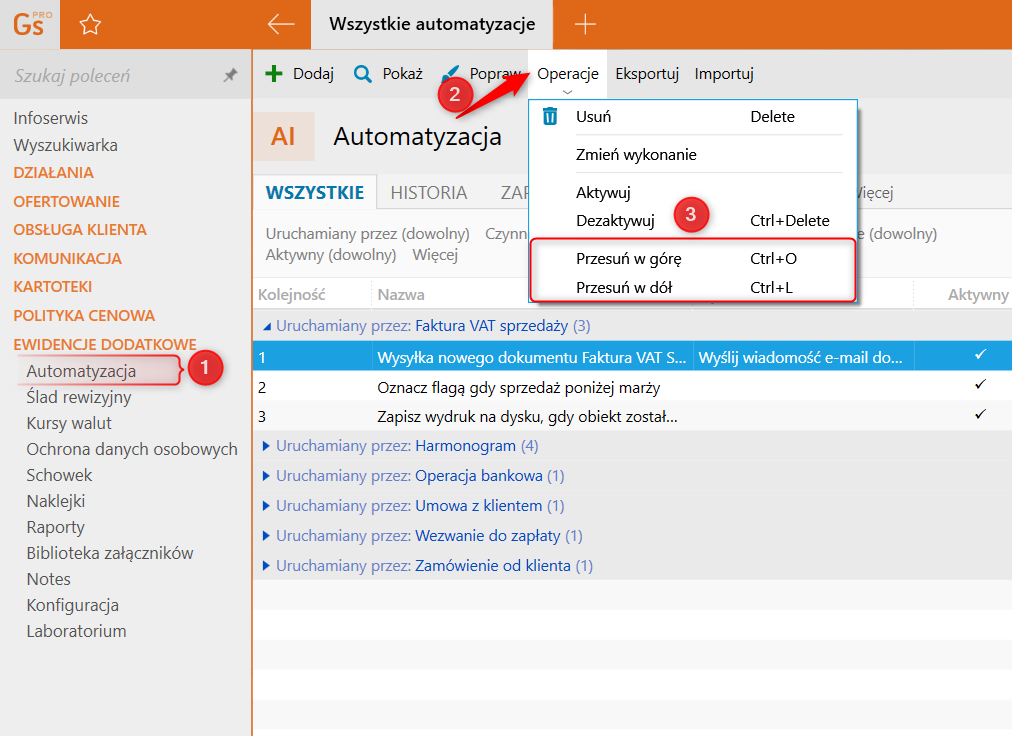Open Automatyzacja in the sidebar
The height and width of the screenshot is (736, 1012).
tap(81, 371)
